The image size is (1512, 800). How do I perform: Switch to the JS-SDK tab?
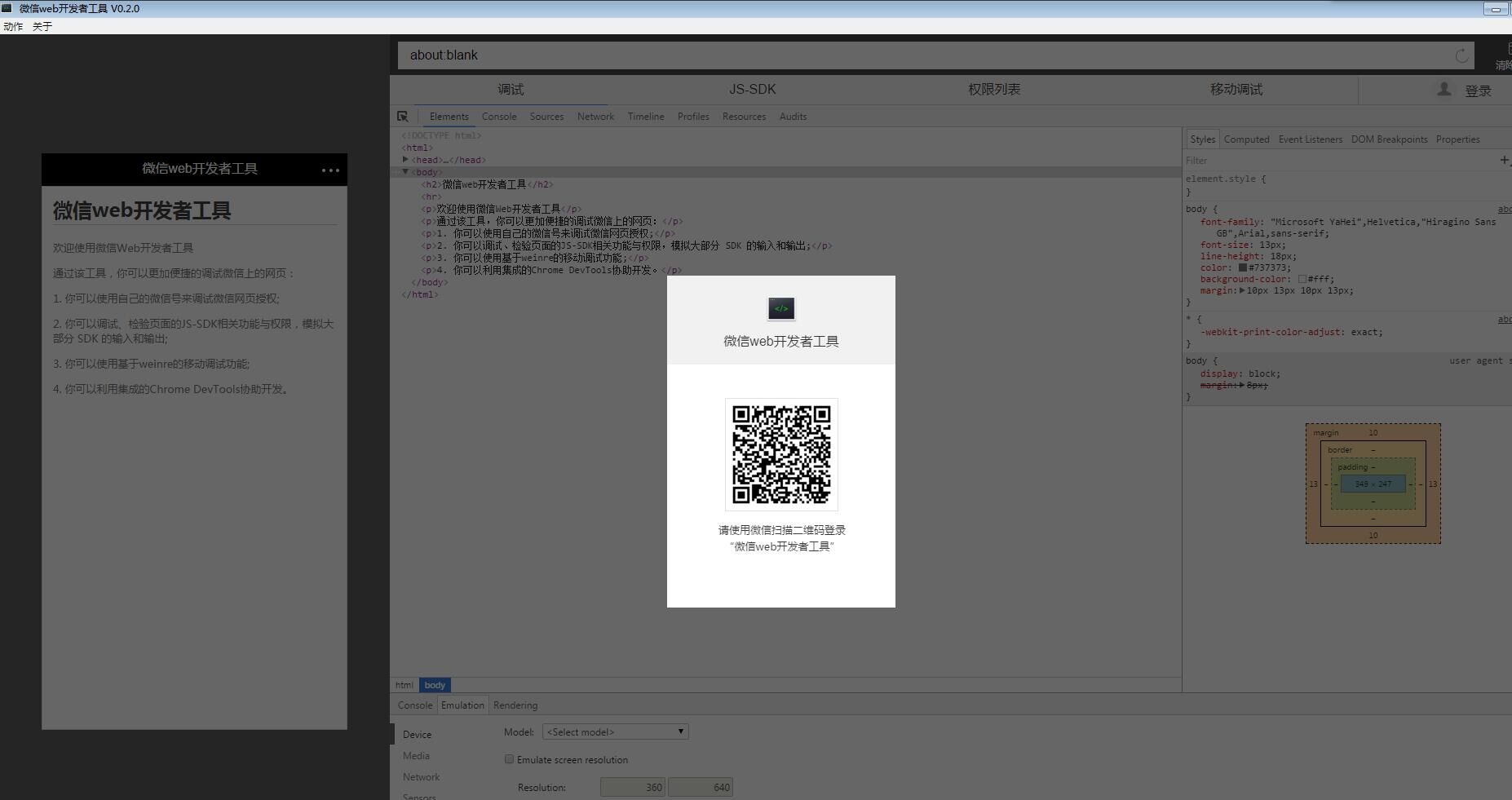[752, 90]
